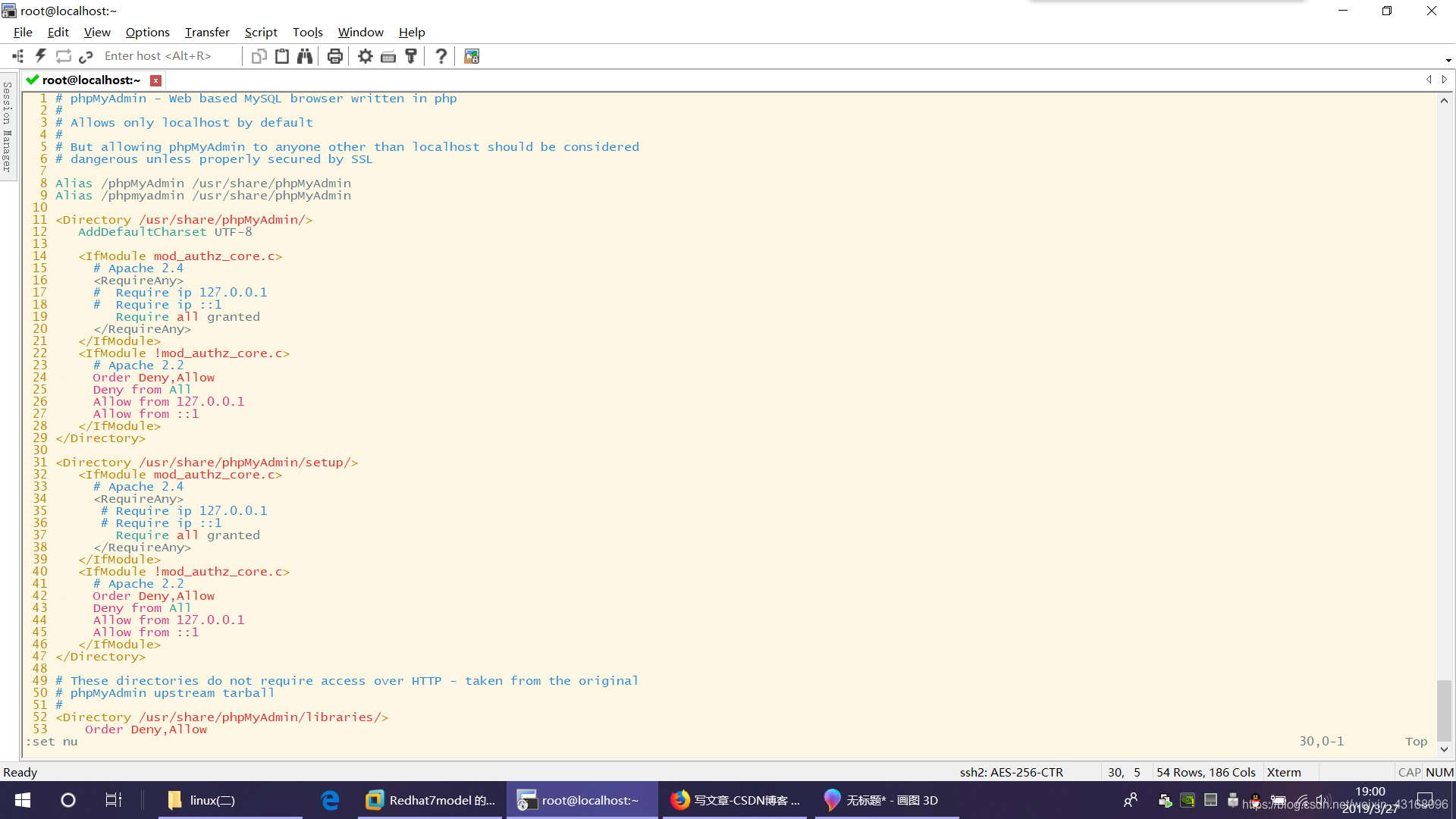Click the Quick Connect lightning icon
Screen dimensions: 1456x819
pyautogui.click(x=41, y=56)
